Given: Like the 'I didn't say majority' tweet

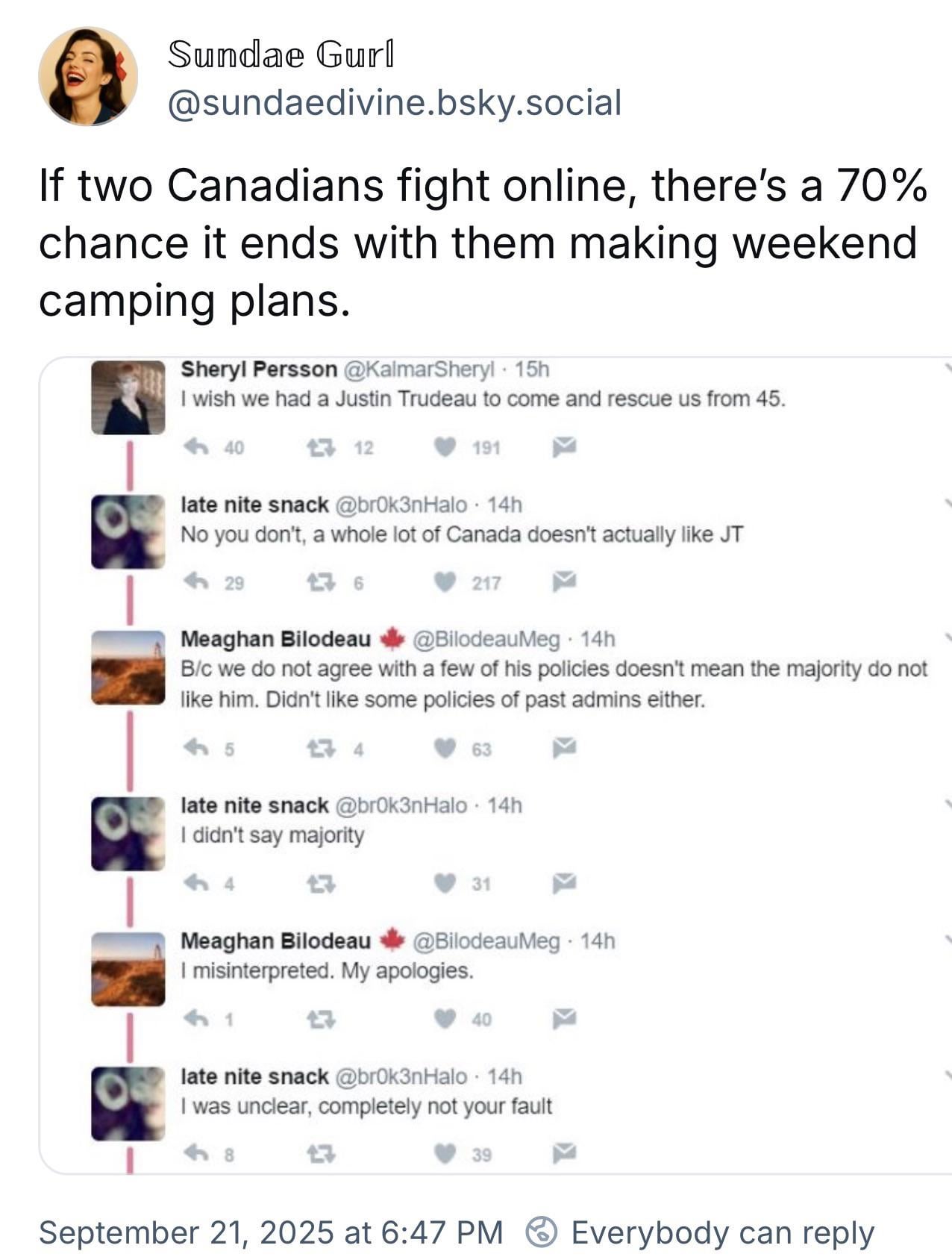Looking at the screenshot, I should 445,884.
